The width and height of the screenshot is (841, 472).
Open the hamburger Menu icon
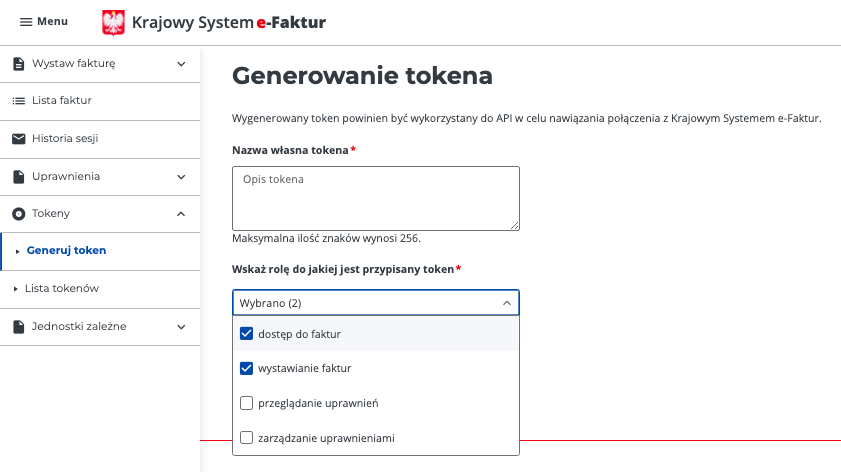pyautogui.click(x=26, y=22)
